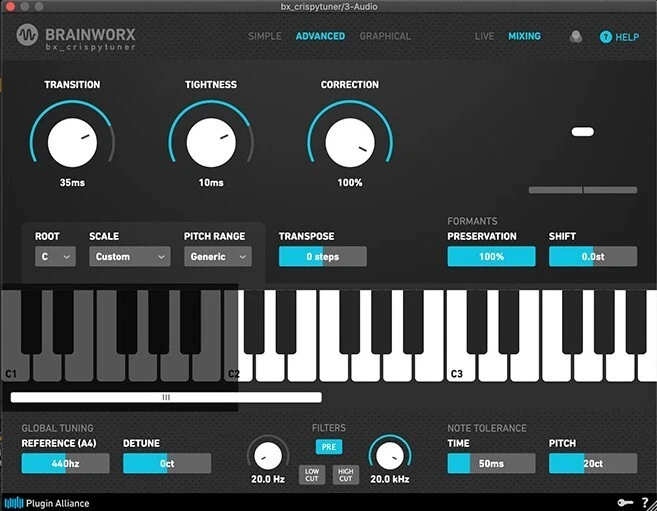The image size is (657, 511).
Task: Click the TRANSITION knob
Action: 72,142
